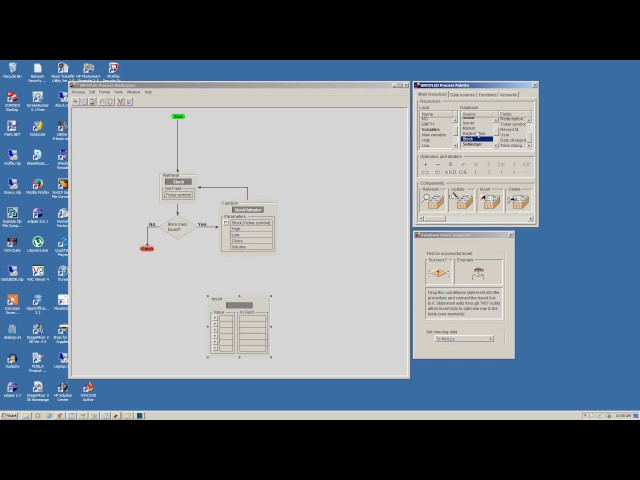
Task: Open the Set missing data dropdown
Action: click(464, 339)
